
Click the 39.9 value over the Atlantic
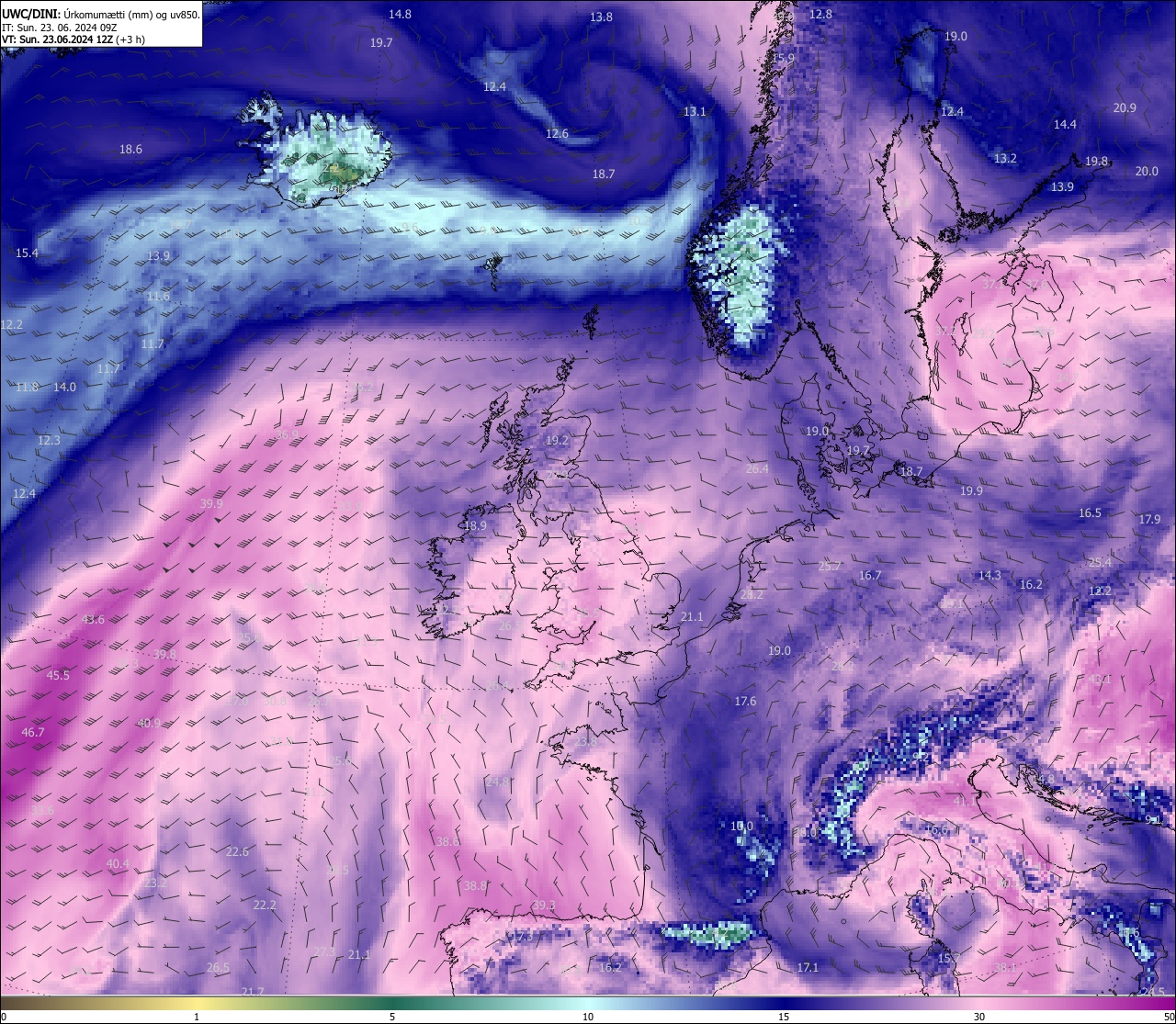click(x=211, y=503)
